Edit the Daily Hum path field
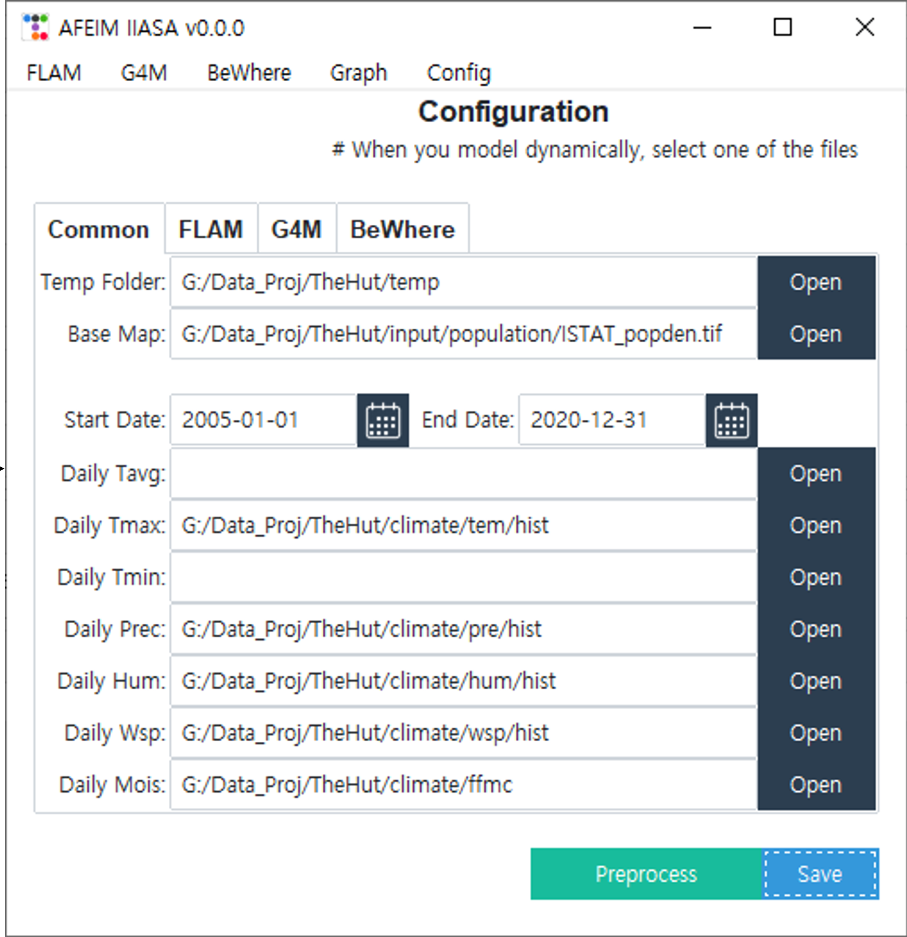The width and height of the screenshot is (907, 937). tap(464, 681)
